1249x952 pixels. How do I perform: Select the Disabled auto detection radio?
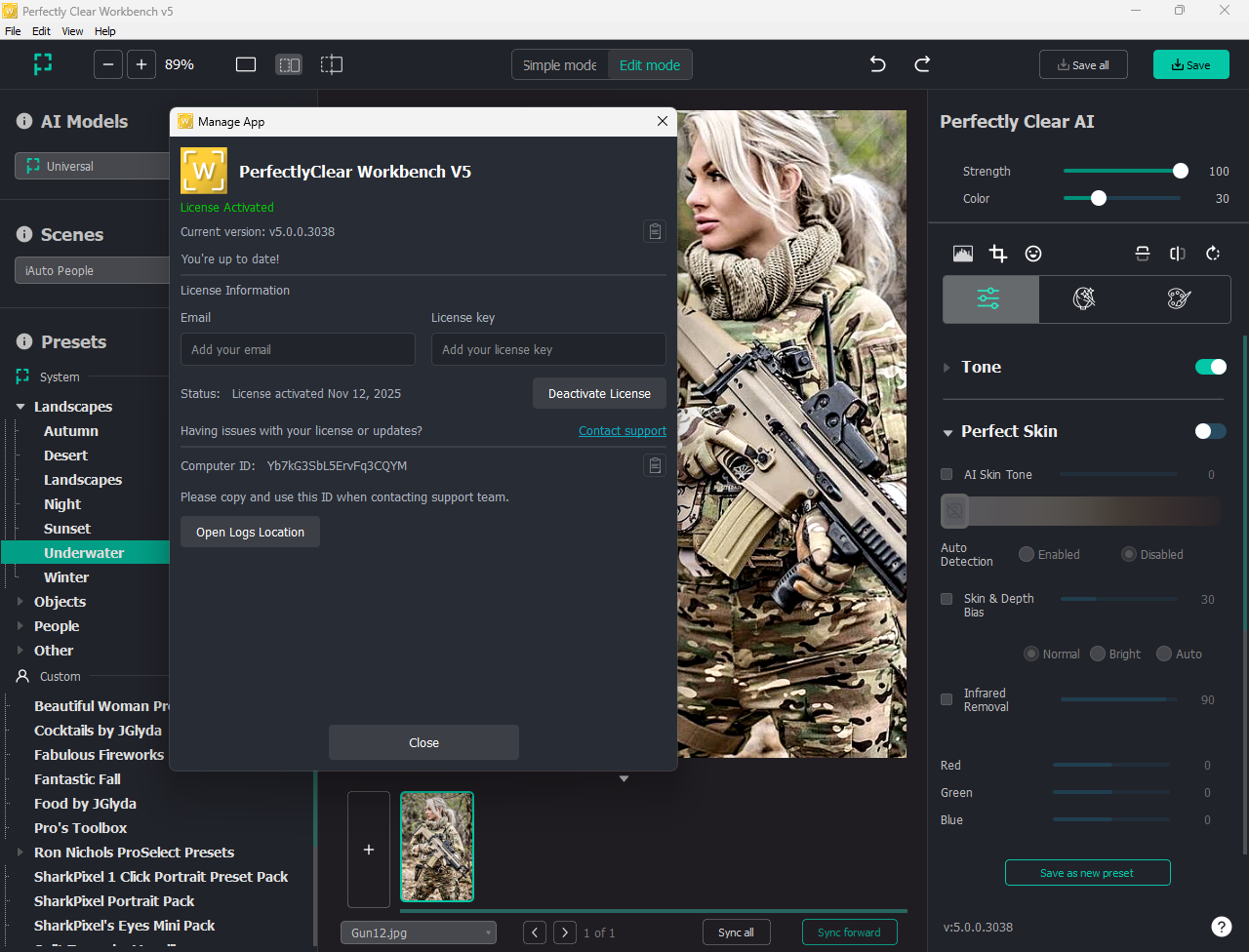click(x=1129, y=554)
